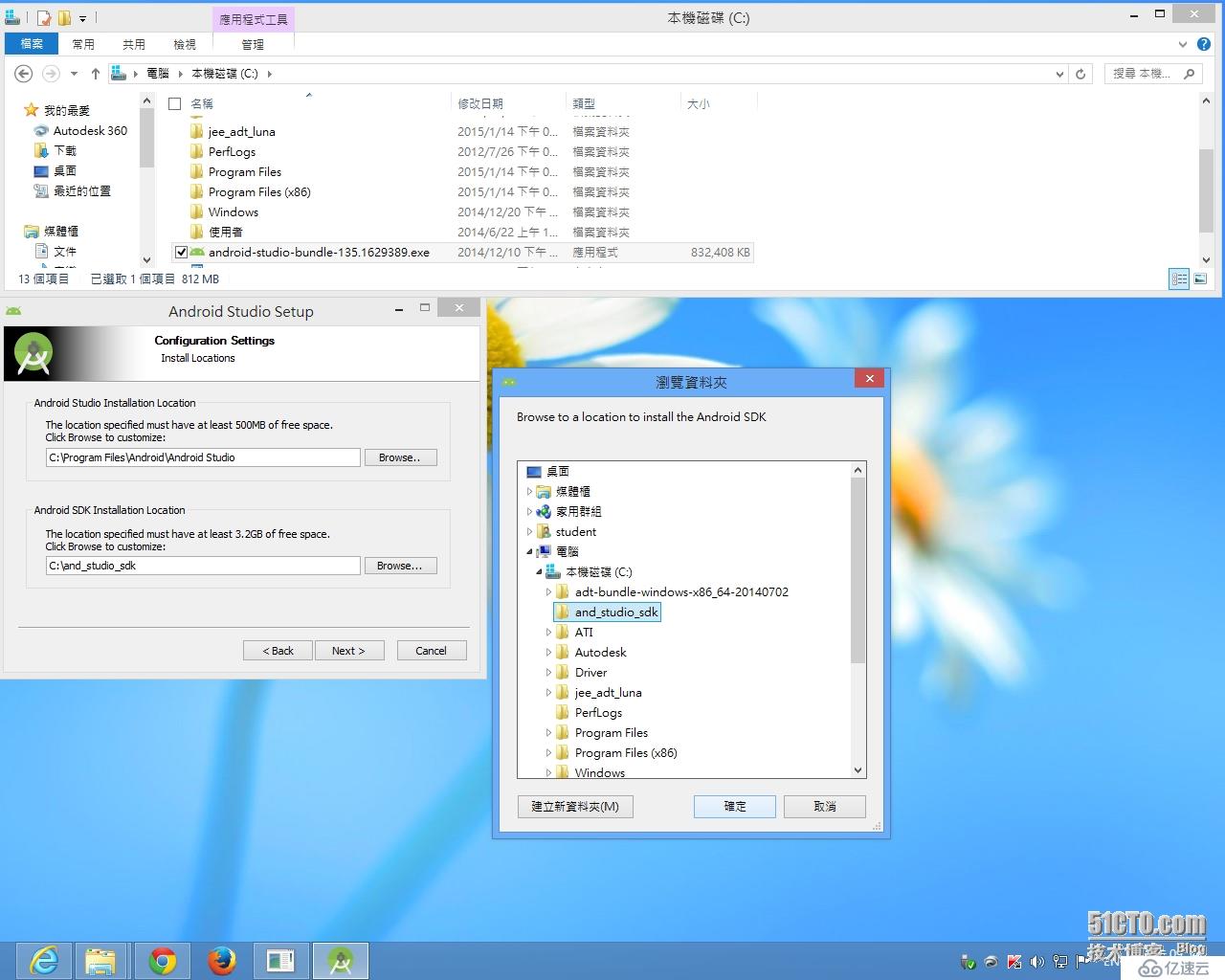Click 確定 in browse folder dialog
The width and height of the screenshot is (1225, 980).
(735, 807)
